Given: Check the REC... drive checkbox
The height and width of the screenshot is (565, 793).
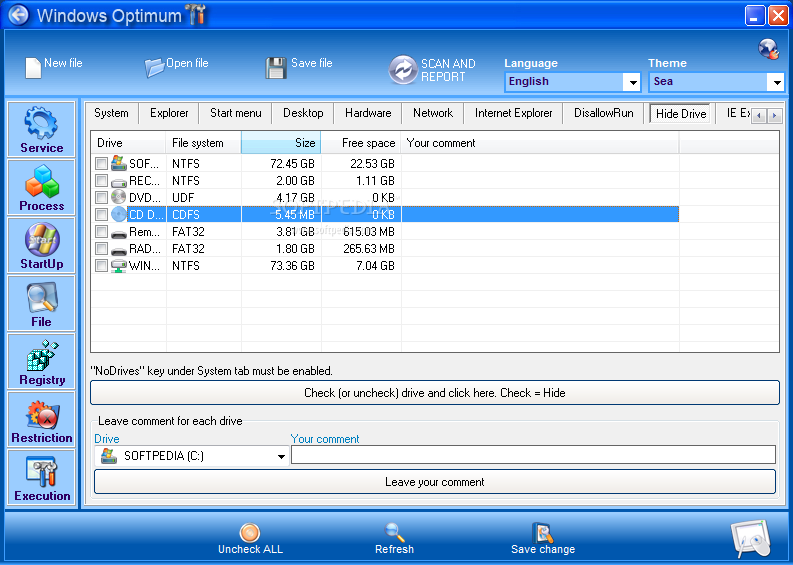Looking at the screenshot, I should point(102,181).
